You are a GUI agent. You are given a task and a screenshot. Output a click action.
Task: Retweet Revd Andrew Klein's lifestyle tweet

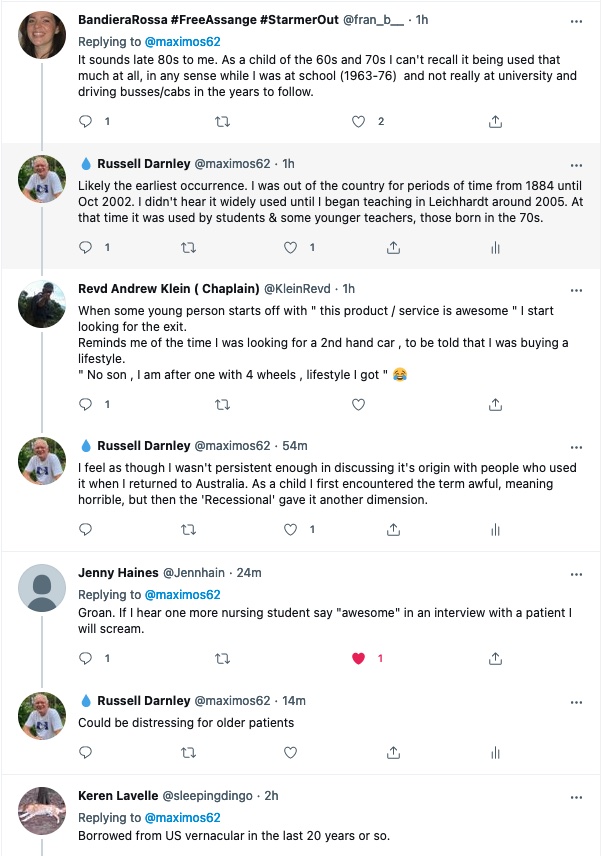pyautogui.click(x=223, y=404)
